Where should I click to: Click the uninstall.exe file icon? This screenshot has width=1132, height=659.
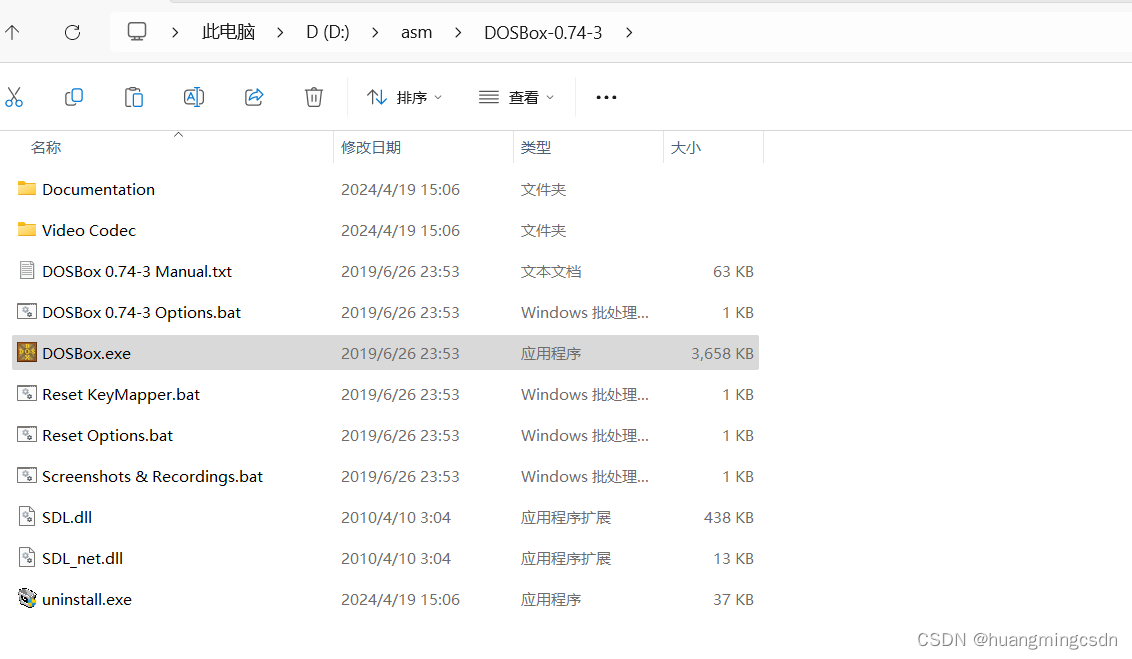(27, 598)
